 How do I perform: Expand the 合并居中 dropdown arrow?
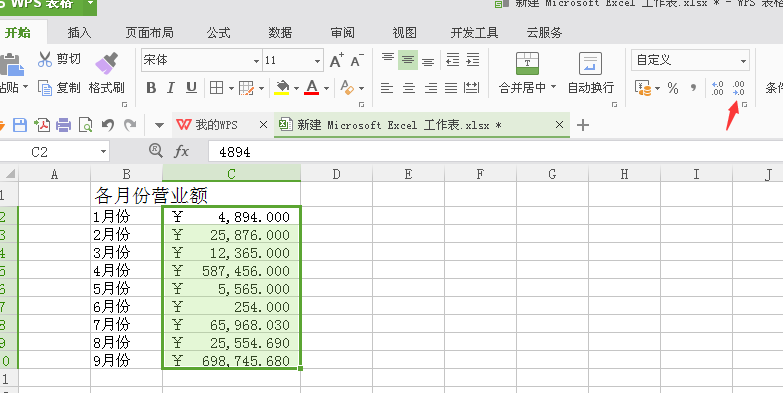(x=553, y=87)
